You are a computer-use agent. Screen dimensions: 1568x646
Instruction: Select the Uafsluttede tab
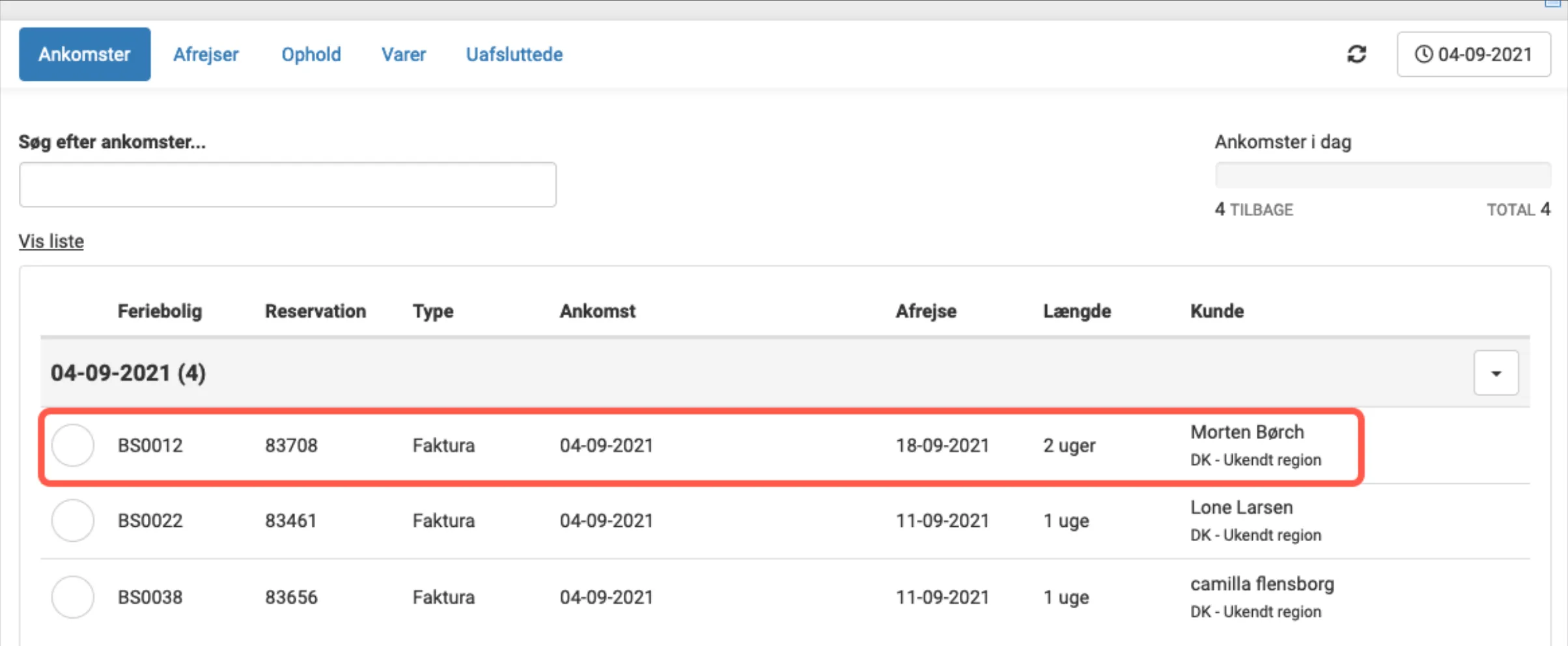click(514, 54)
